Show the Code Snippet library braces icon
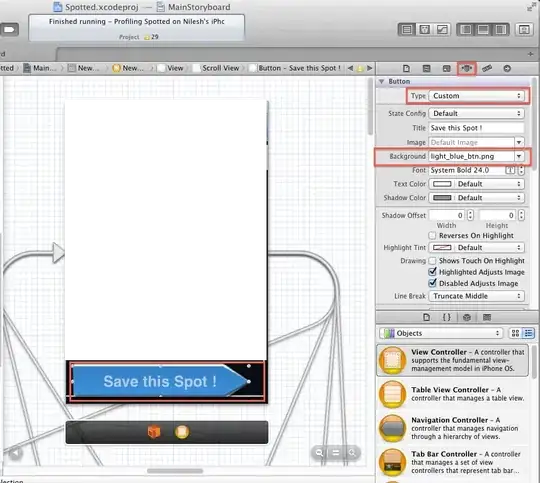 coord(446,317)
